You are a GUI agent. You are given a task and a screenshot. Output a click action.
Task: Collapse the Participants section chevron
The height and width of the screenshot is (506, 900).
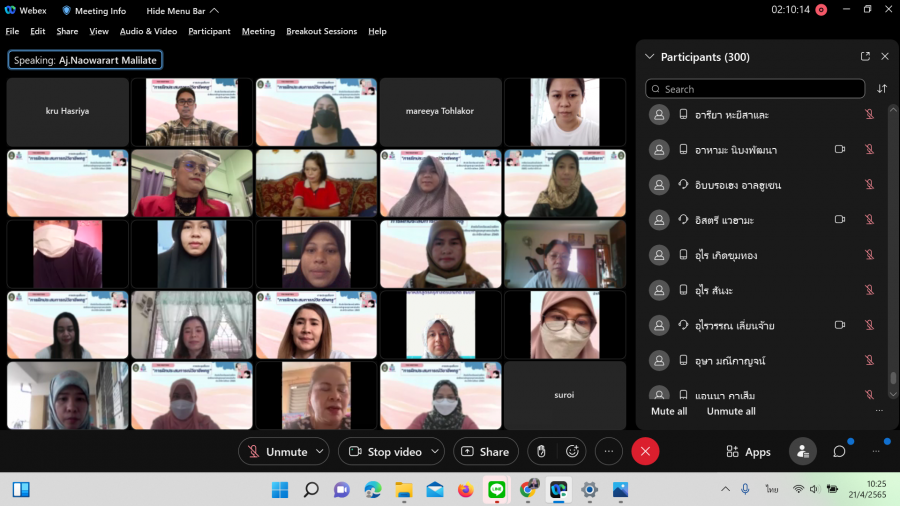click(x=650, y=57)
